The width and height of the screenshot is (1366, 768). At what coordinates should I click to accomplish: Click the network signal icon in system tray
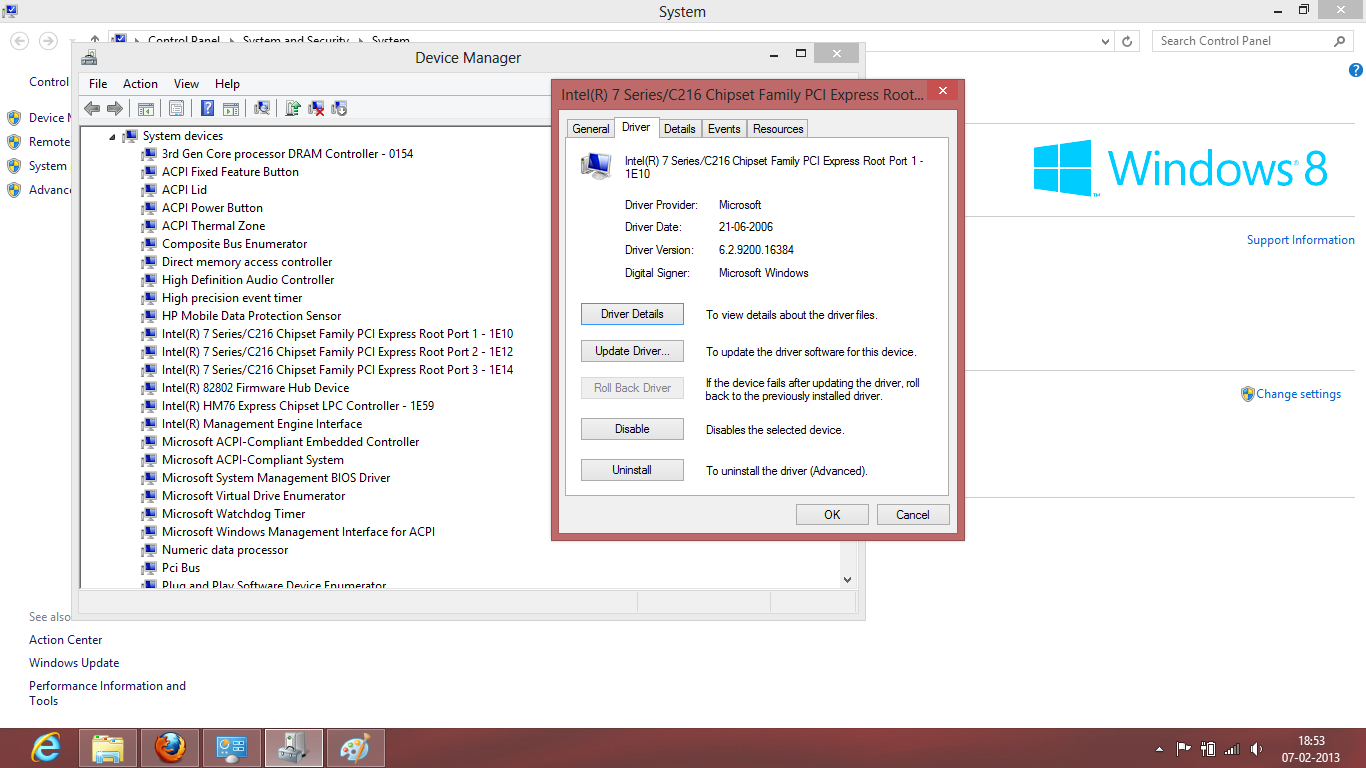pos(1232,748)
